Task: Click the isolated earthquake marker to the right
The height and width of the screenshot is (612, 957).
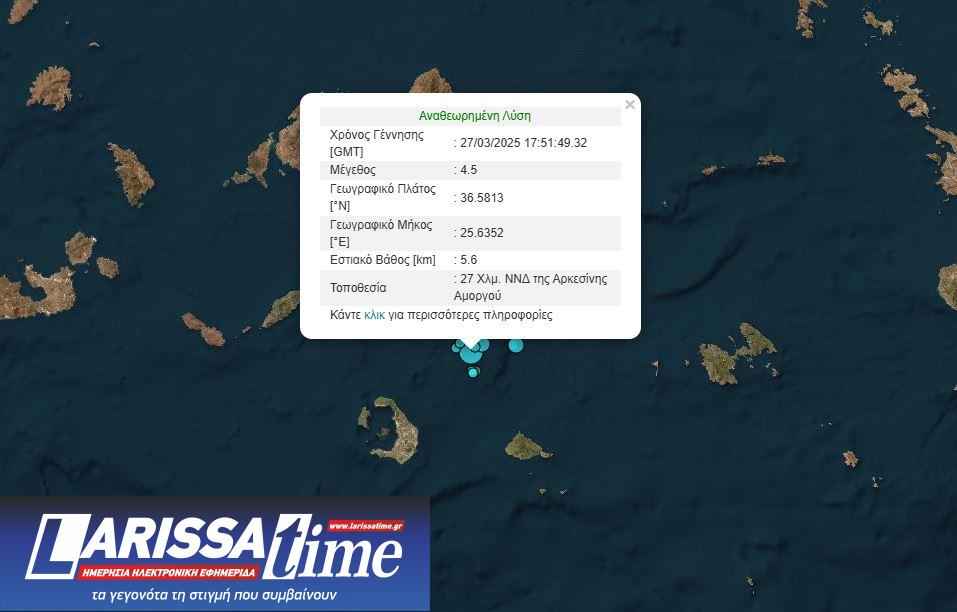Action: [516, 345]
